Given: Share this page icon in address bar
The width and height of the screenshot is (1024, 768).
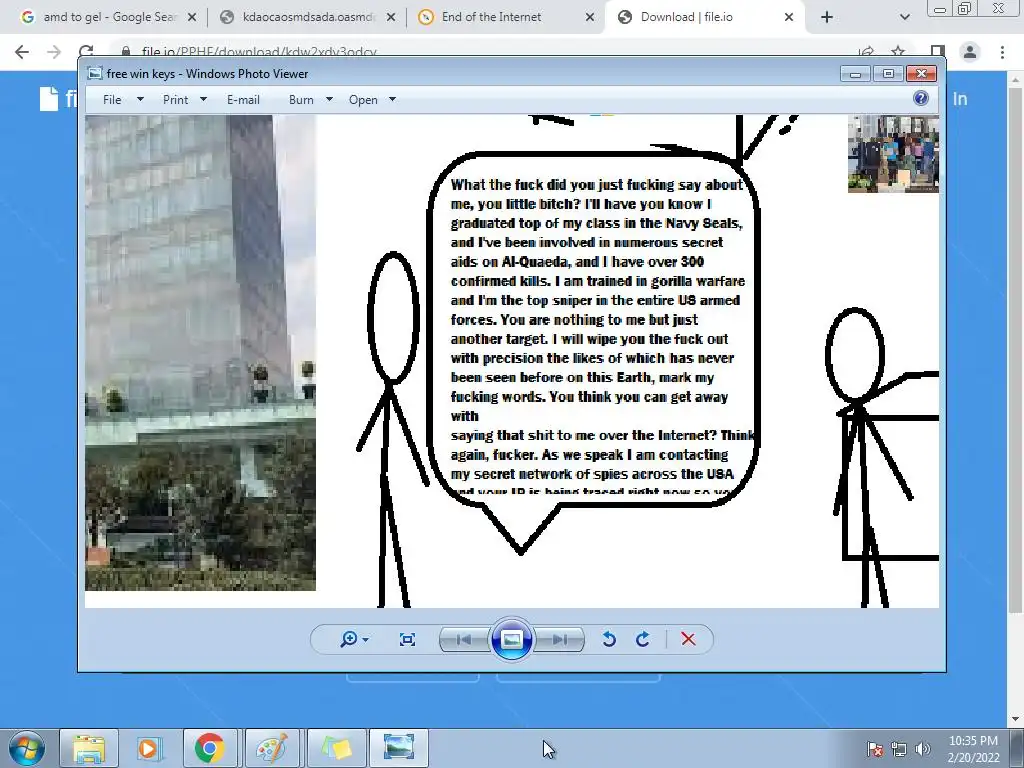Looking at the screenshot, I should click(867, 52).
